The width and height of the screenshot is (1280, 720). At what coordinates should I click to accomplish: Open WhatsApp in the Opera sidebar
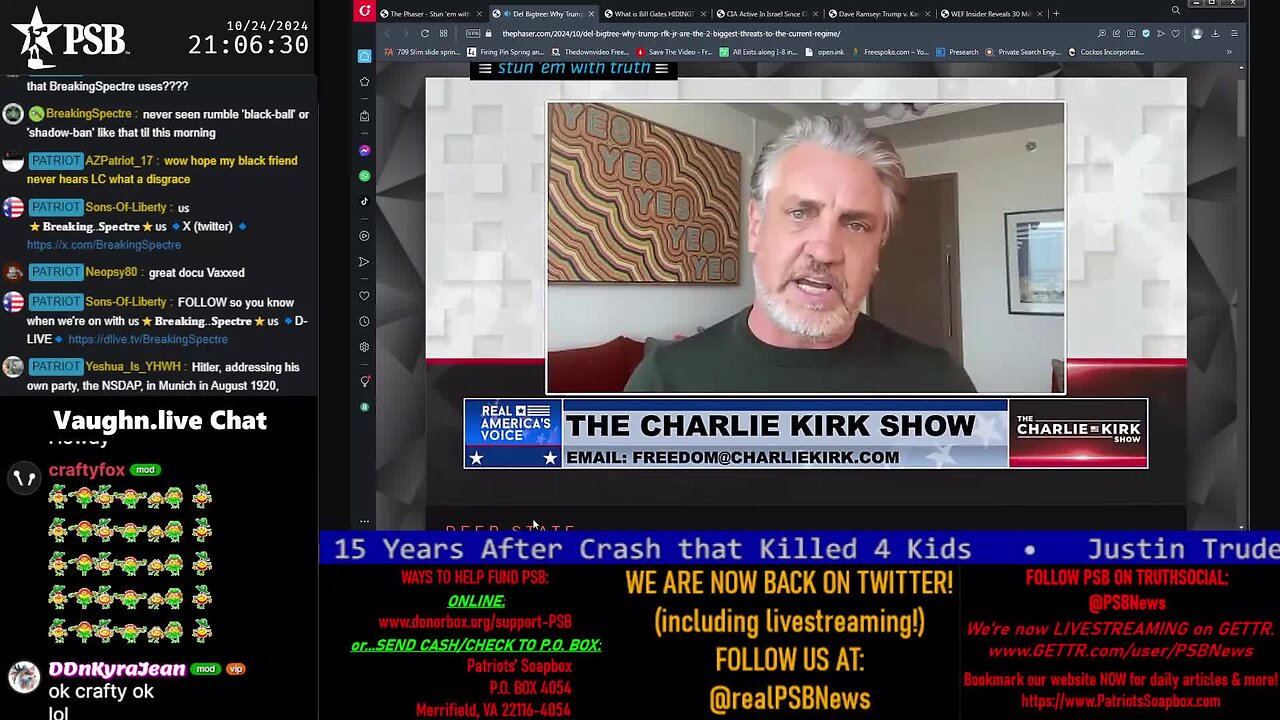(364, 176)
